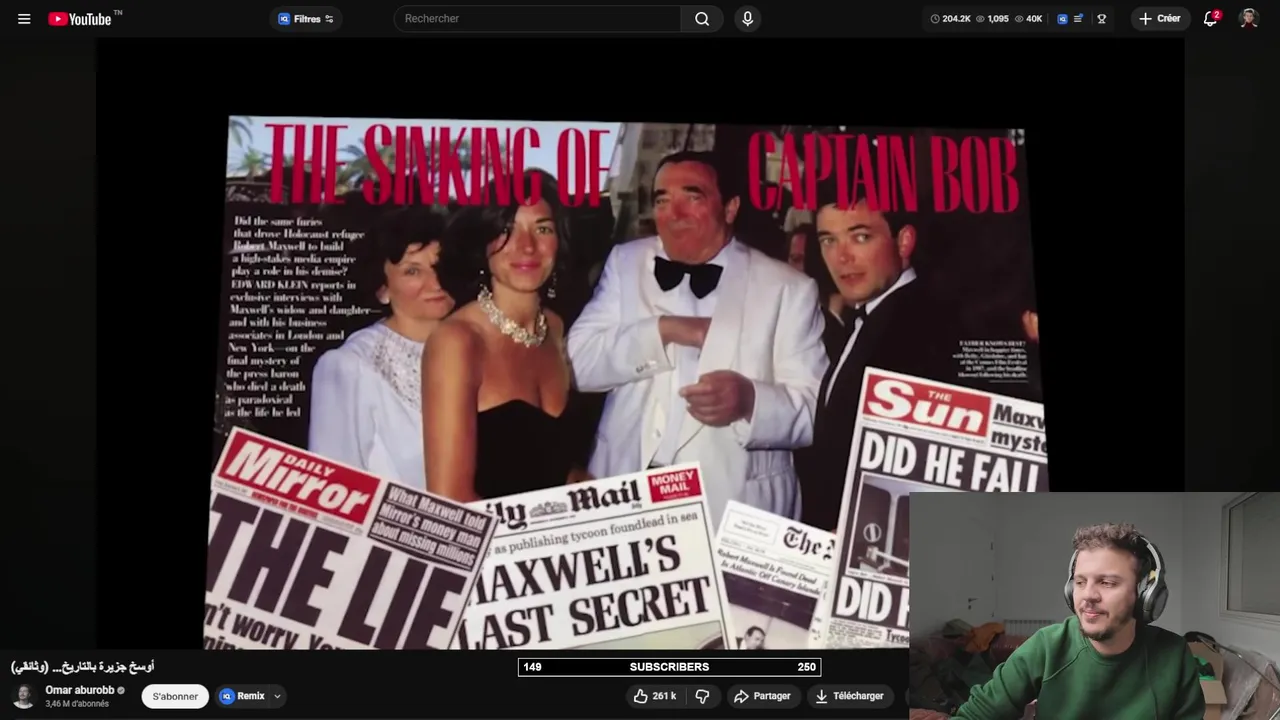Focus the Rechercher search field

coord(538,19)
